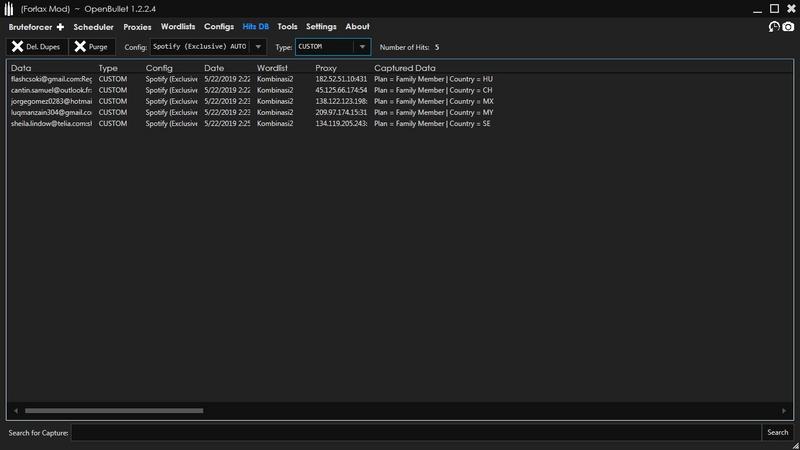
Task: Click proxy cell 209.97.174.15
Action: [341, 113]
